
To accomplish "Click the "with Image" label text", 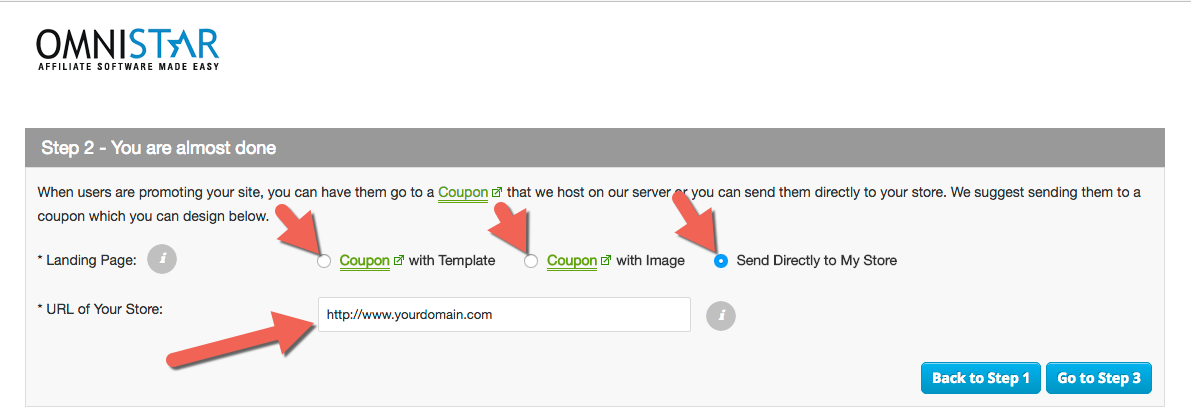I will click(650, 261).
